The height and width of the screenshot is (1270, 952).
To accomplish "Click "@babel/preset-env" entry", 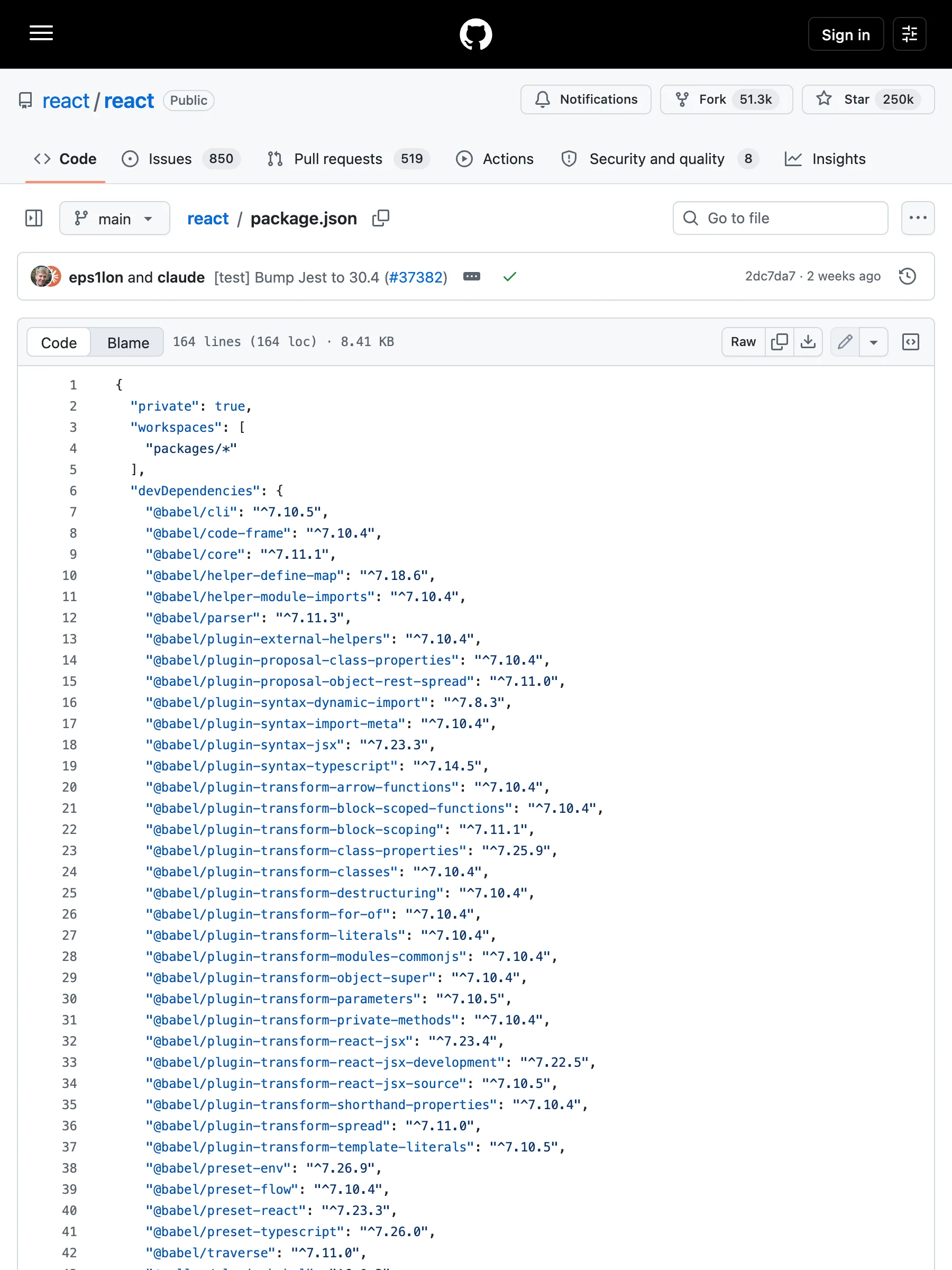I will pos(263,1168).
